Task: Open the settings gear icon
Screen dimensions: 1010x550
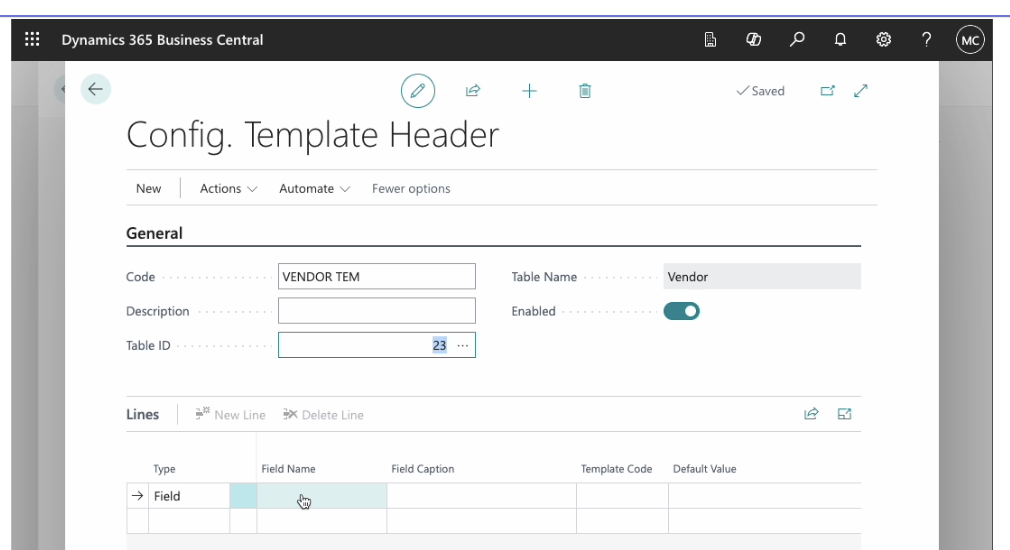Action: click(x=884, y=40)
